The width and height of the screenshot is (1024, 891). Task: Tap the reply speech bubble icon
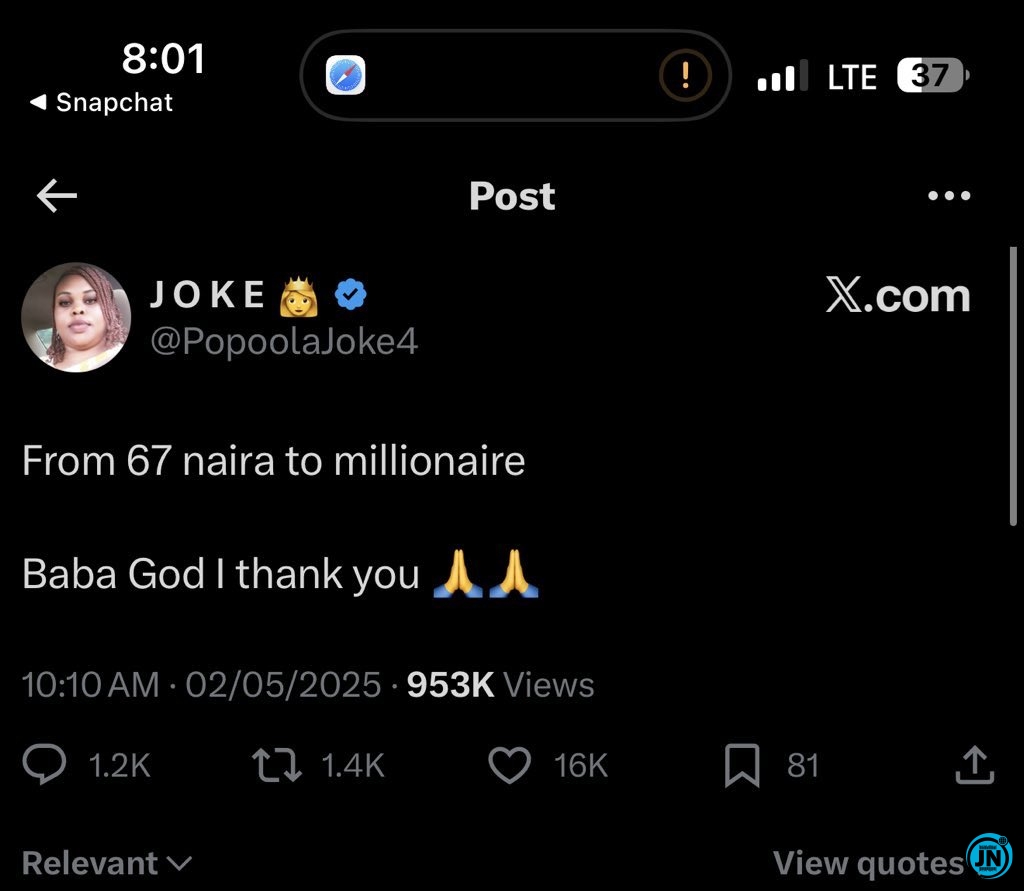tap(45, 765)
